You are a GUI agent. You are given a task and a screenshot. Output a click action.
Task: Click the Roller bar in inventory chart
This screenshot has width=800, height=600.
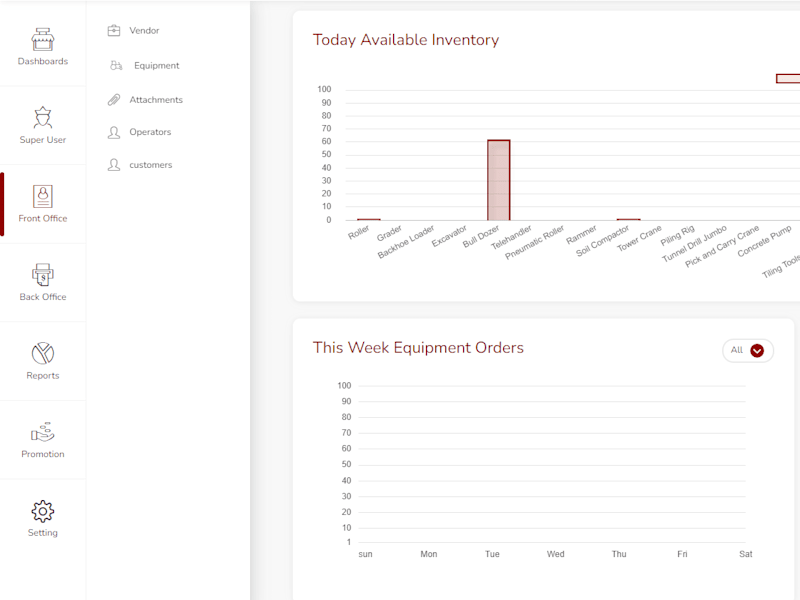click(368, 219)
